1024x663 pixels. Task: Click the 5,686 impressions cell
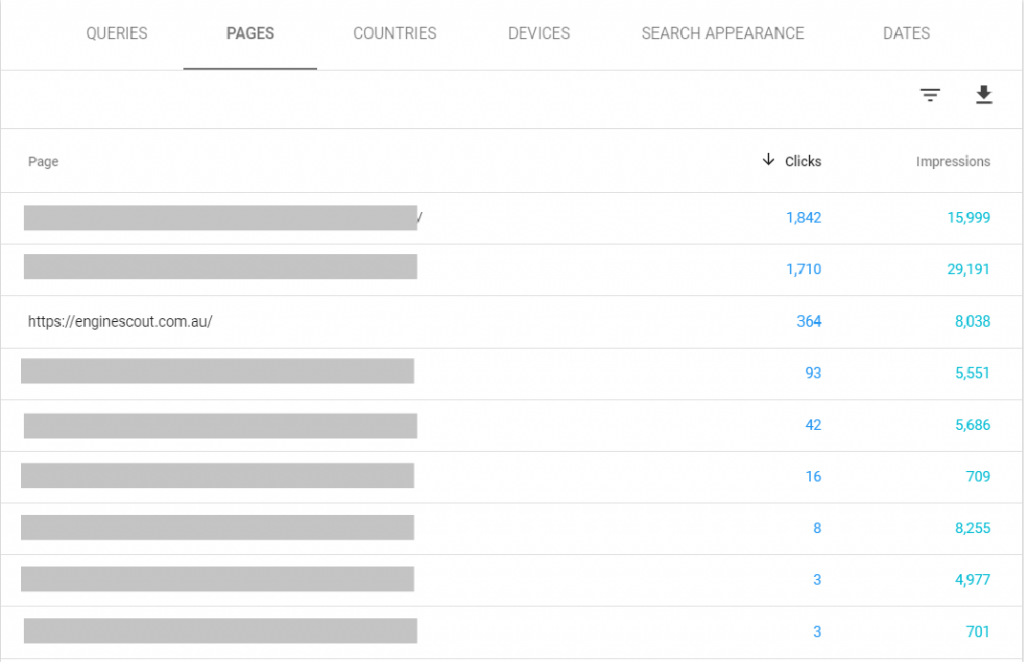tap(972, 425)
